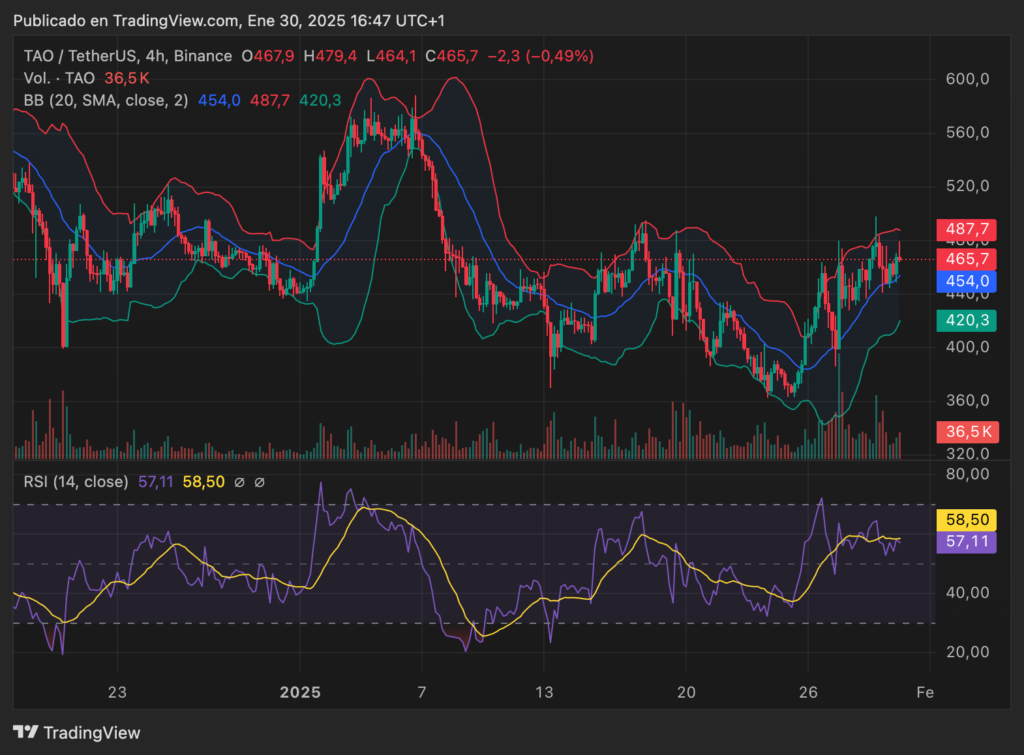Open the RSI (14, close) indicator legend
Viewport: 1024px width, 755px height.
pos(76,482)
